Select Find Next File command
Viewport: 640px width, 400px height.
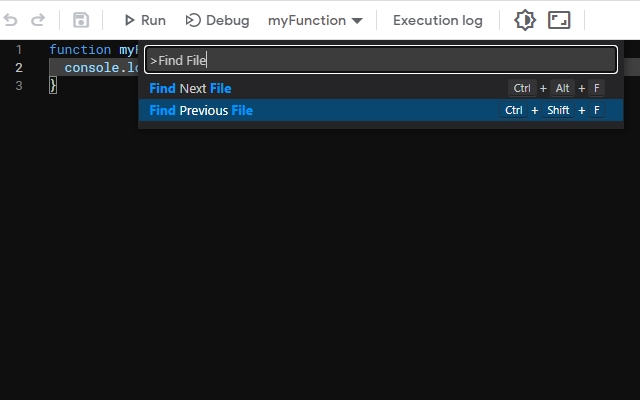coord(381,88)
